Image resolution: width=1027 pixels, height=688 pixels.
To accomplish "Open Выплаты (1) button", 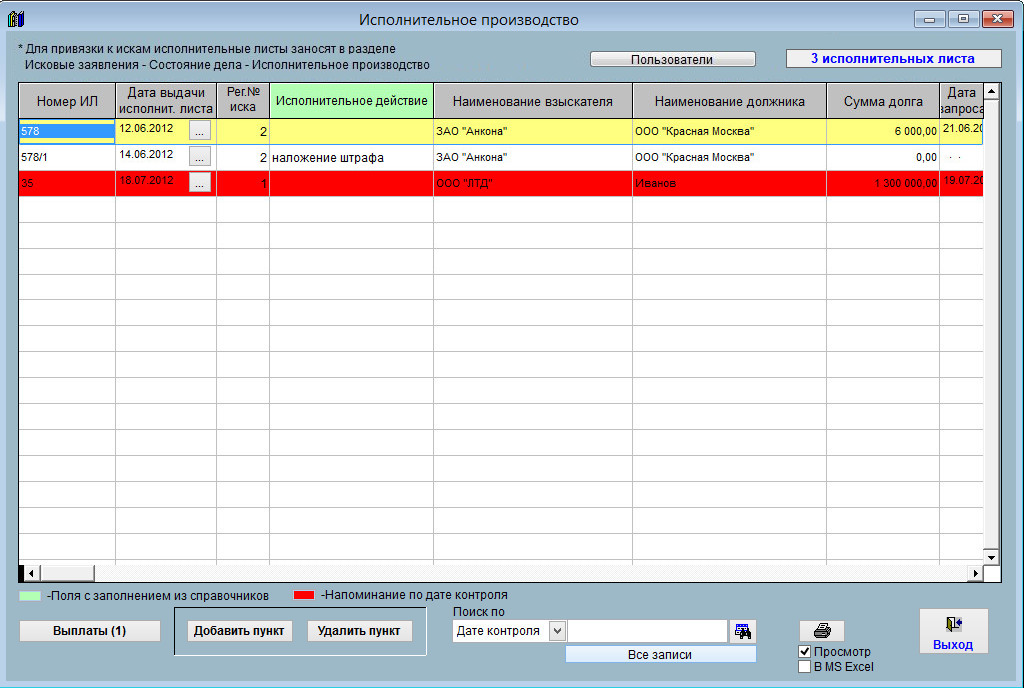I will (90, 630).
